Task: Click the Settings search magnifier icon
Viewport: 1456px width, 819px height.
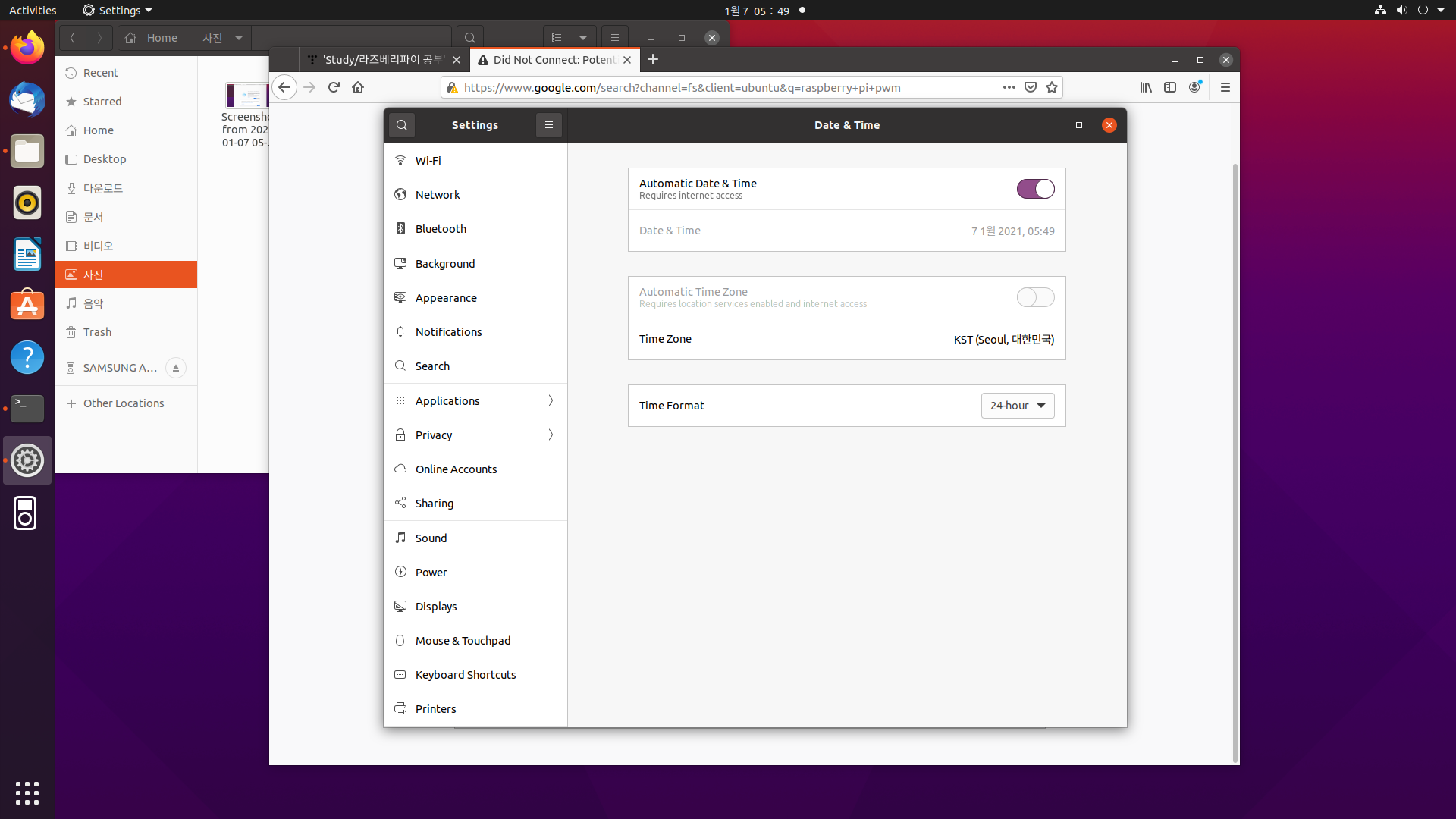Action: point(402,125)
